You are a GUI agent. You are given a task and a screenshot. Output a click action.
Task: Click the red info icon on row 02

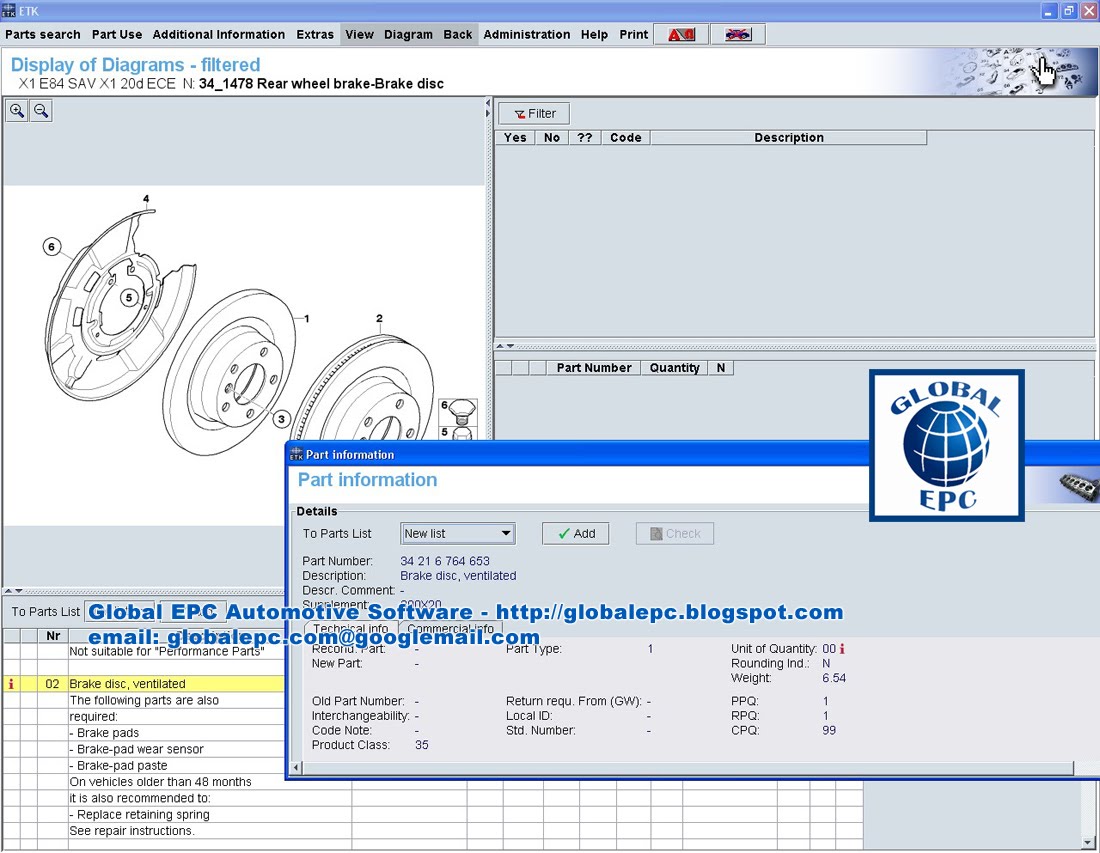(x=11, y=684)
